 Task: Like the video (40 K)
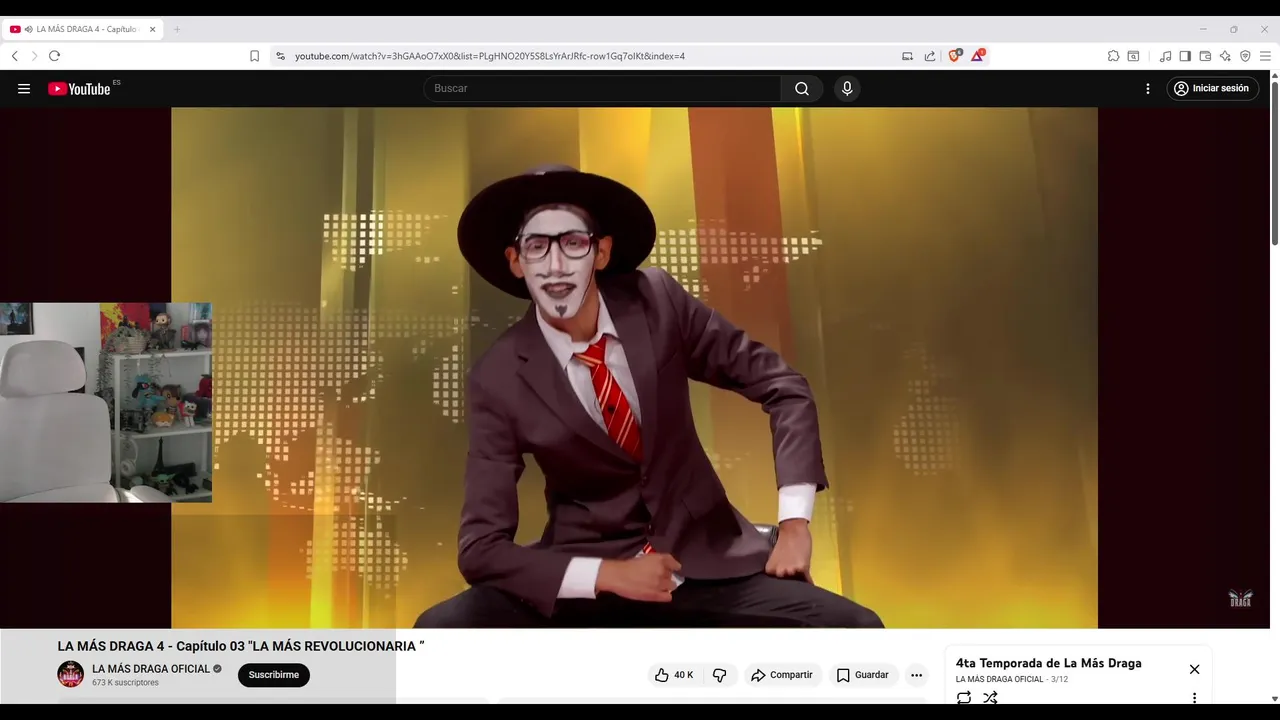674,675
